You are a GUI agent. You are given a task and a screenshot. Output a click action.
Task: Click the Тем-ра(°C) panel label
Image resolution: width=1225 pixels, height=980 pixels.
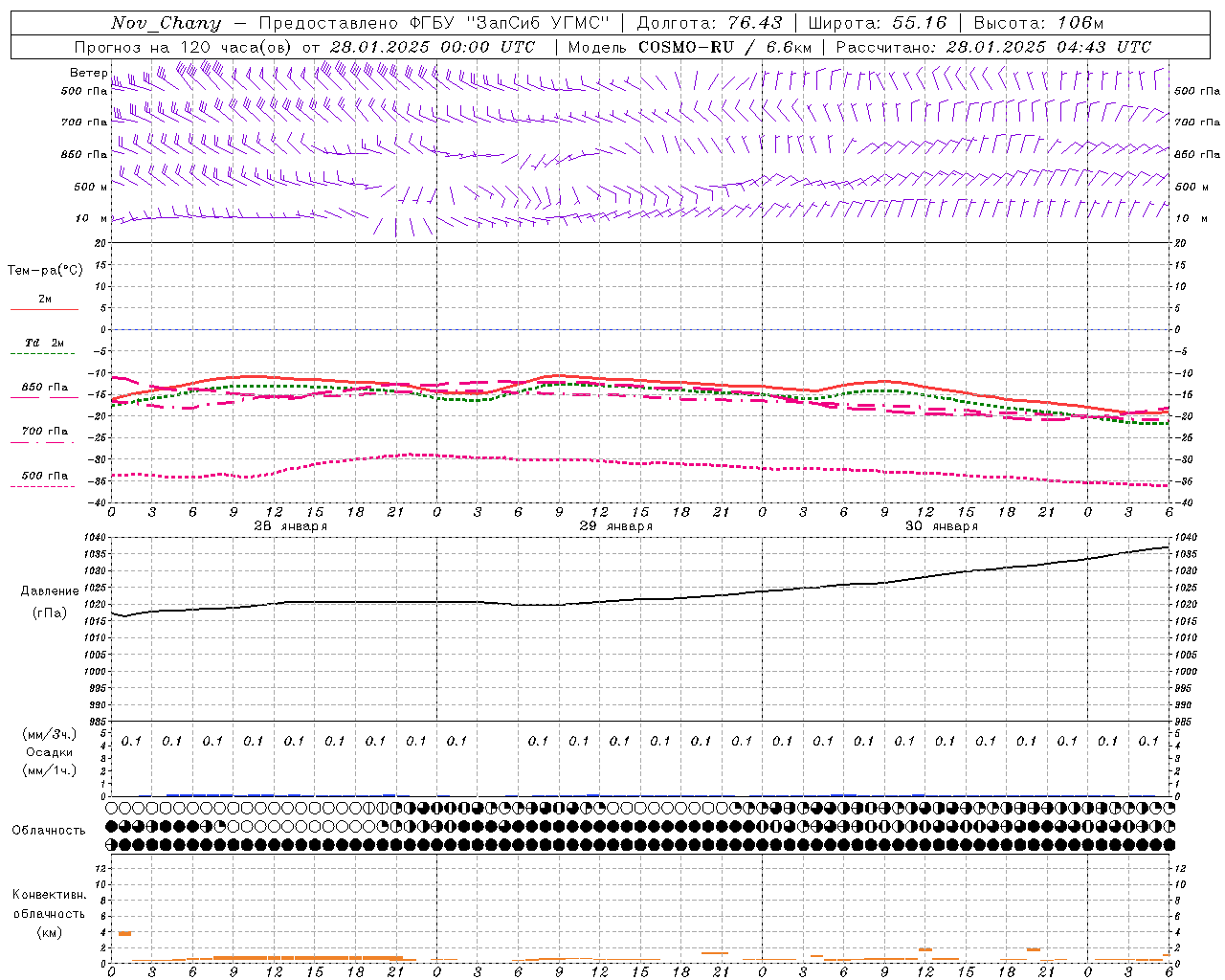click(45, 271)
